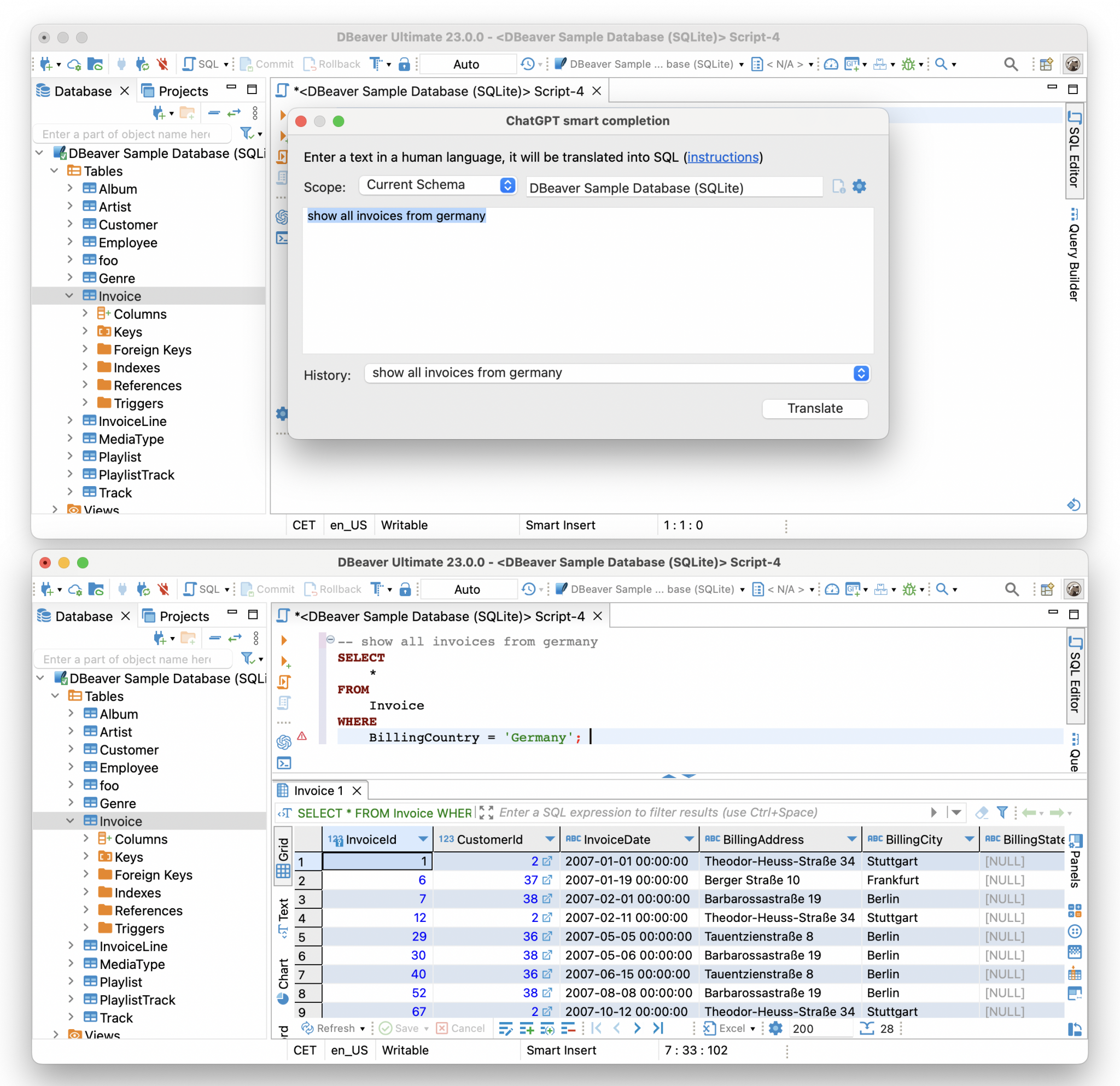Switch results view to Grid mode
This screenshot has height=1086, width=1120.
click(283, 855)
